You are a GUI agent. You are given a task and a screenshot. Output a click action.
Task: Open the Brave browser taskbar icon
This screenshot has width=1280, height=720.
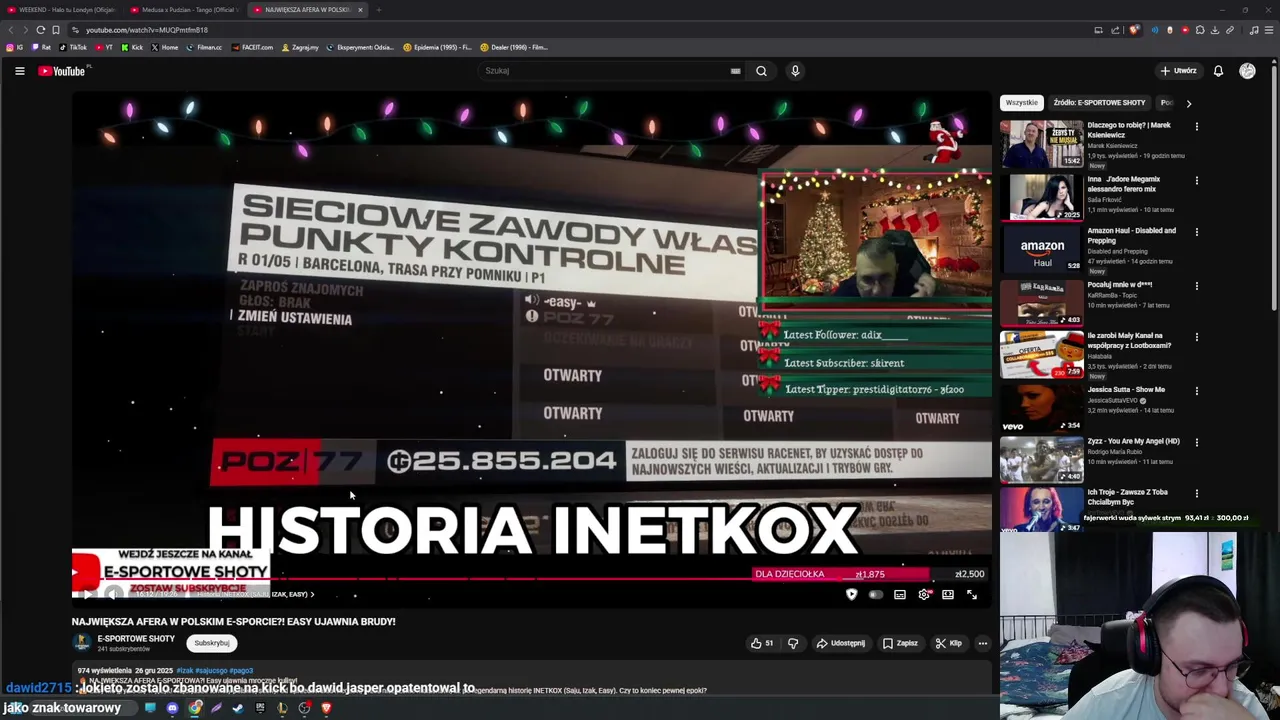point(326,708)
